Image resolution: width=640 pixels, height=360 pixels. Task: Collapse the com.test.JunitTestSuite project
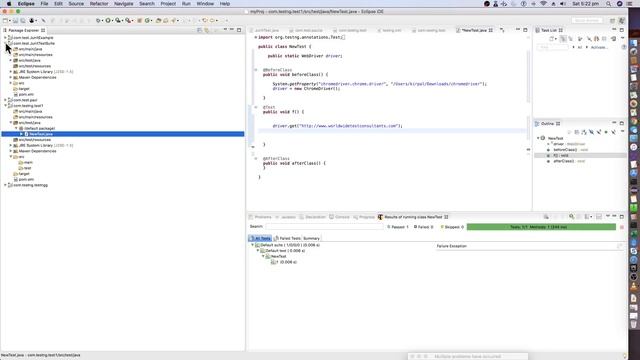pyautogui.click(x=5, y=43)
